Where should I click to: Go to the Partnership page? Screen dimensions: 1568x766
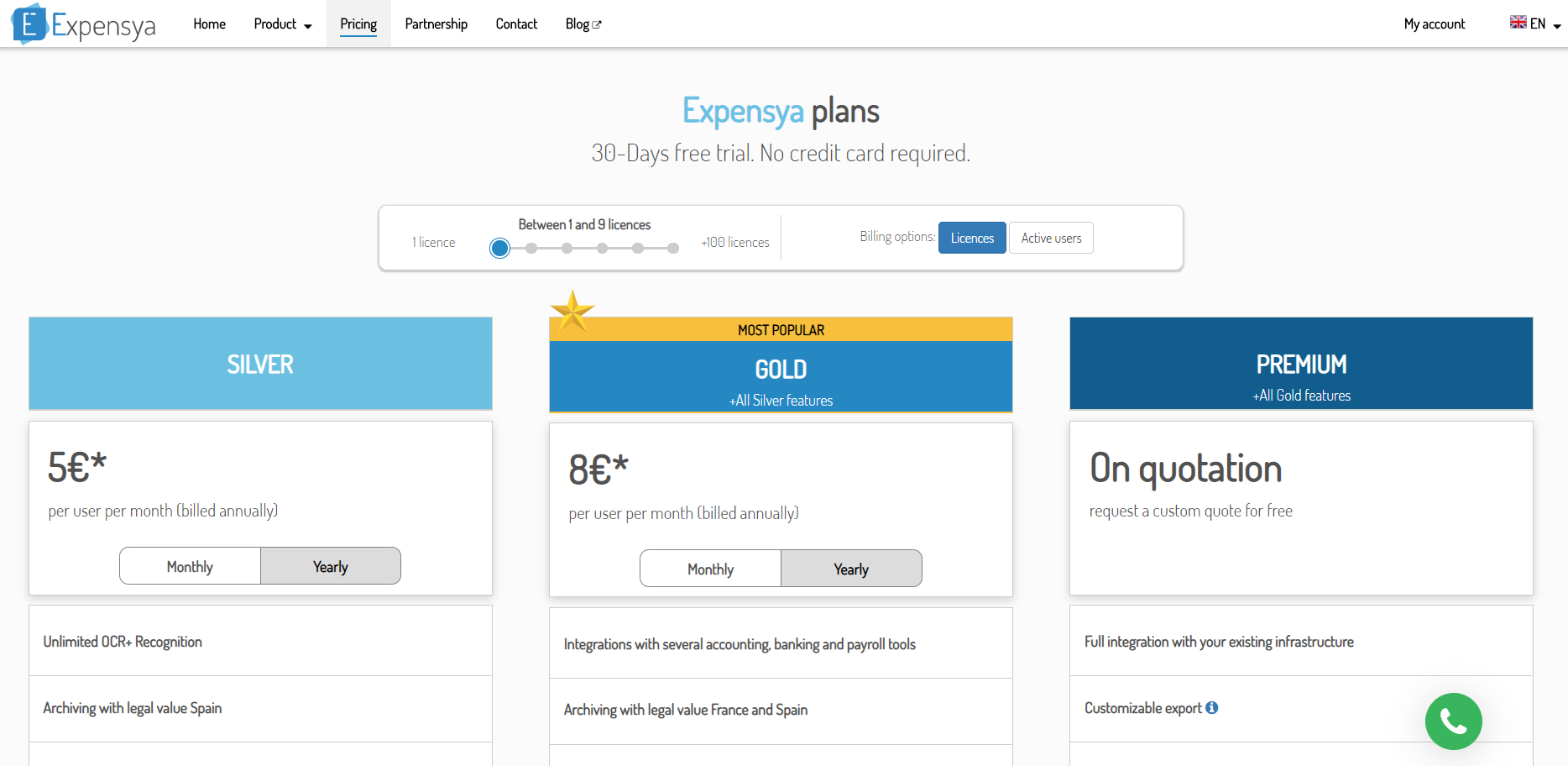click(436, 24)
